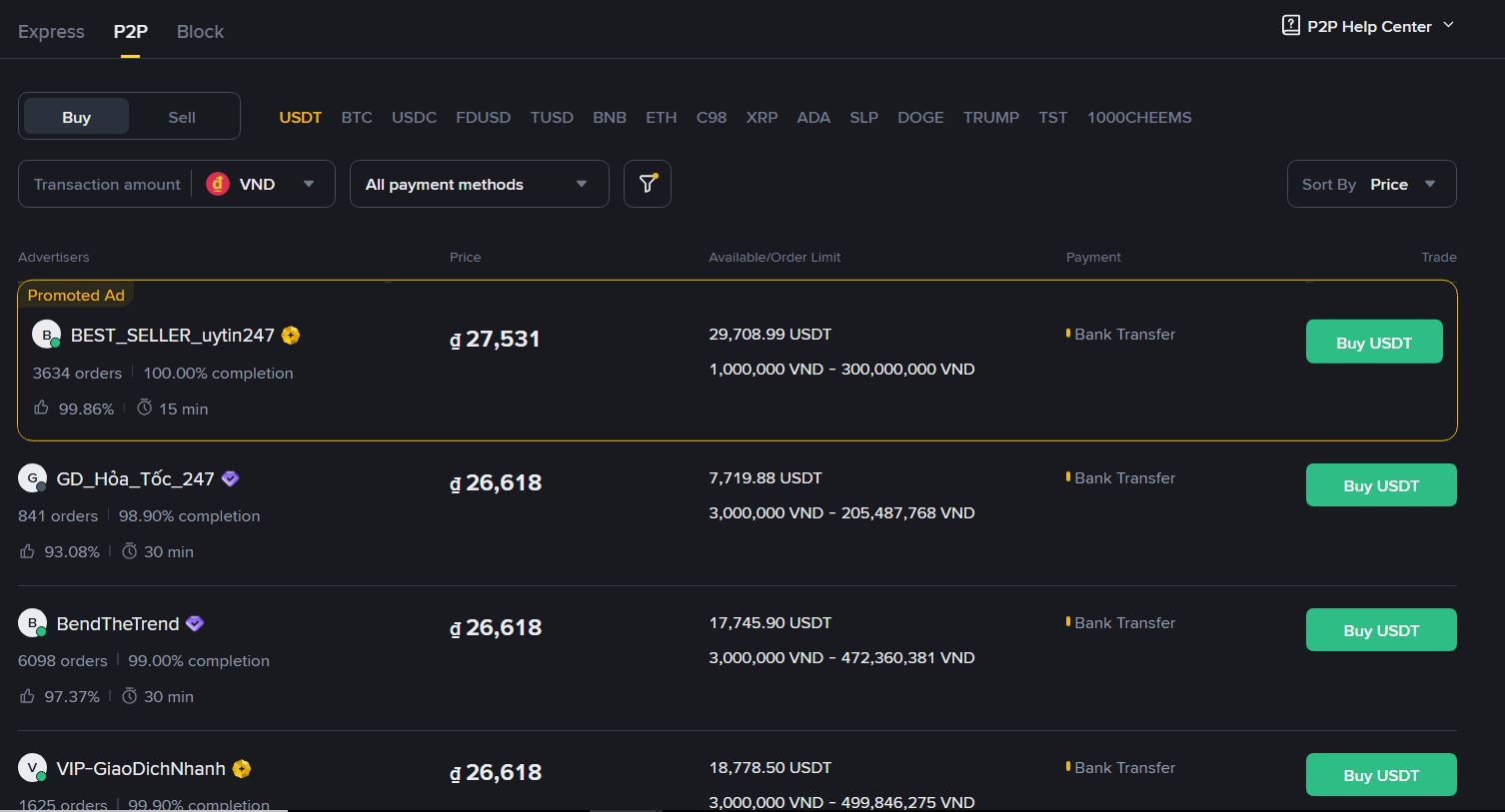Screen dimensions: 1505x812
Task: Click Buy USDT on the promoted ad
Action: point(1373,341)
